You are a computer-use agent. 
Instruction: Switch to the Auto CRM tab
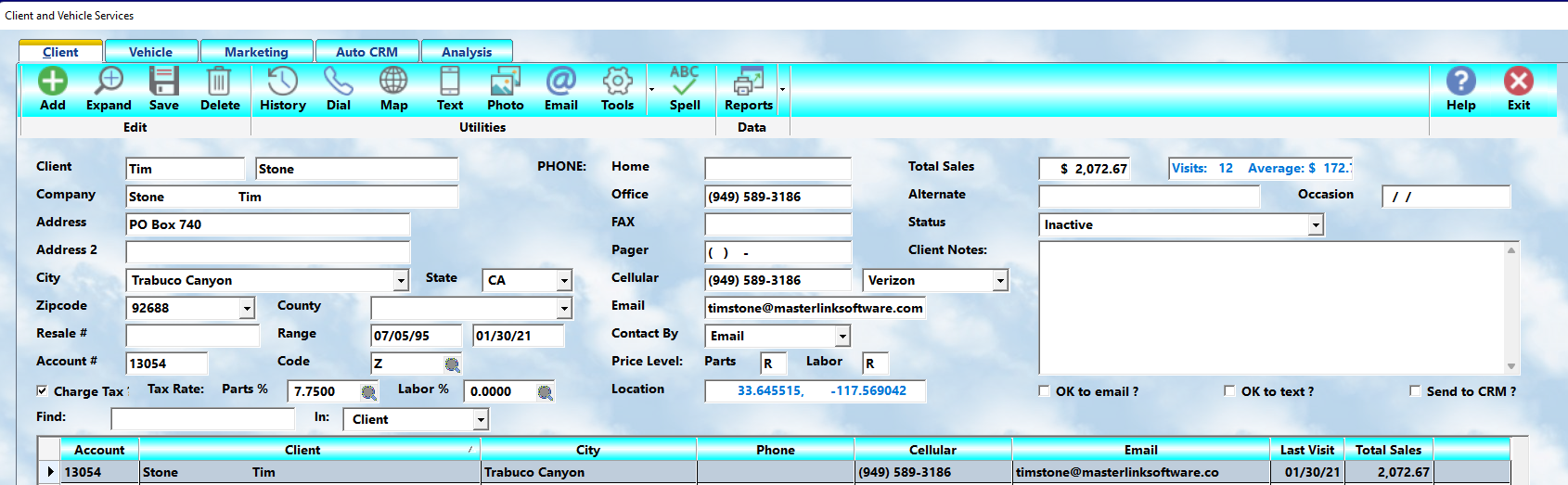coord(366,52)
